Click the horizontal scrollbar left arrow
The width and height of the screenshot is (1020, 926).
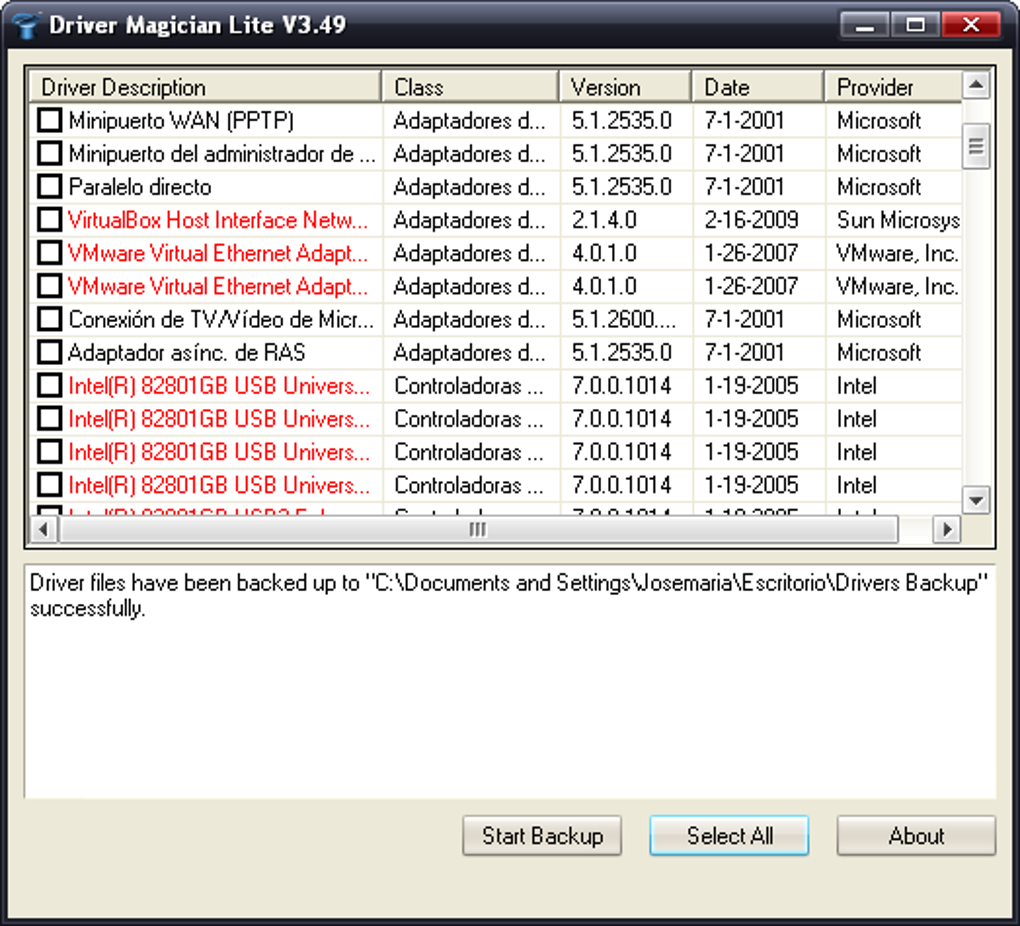pos(44,530)
